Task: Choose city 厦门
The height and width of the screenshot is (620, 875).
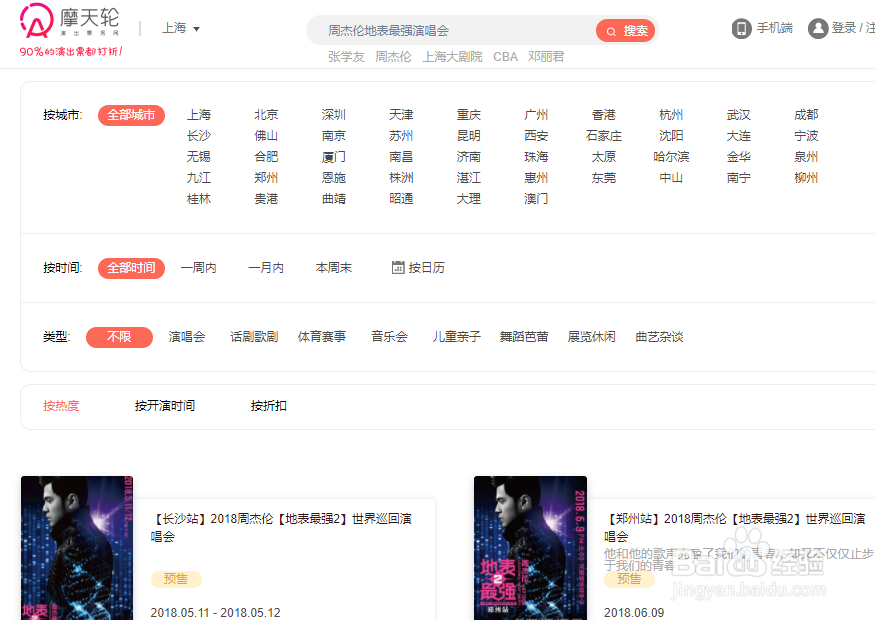Action: (334, 157)
